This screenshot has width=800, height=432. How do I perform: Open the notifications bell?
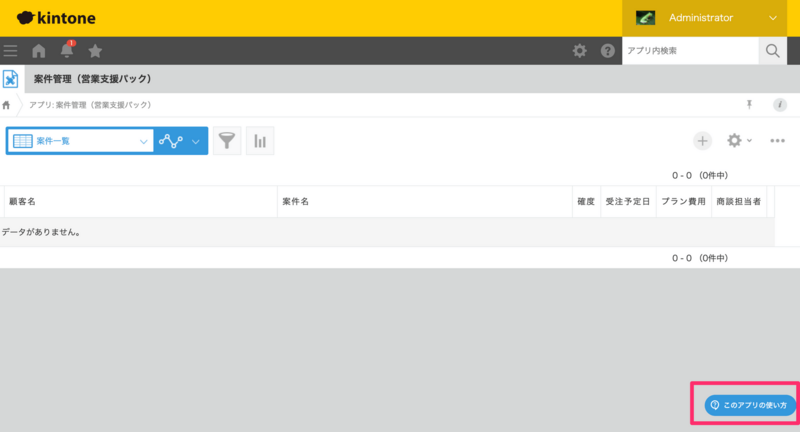pos(67,51)
